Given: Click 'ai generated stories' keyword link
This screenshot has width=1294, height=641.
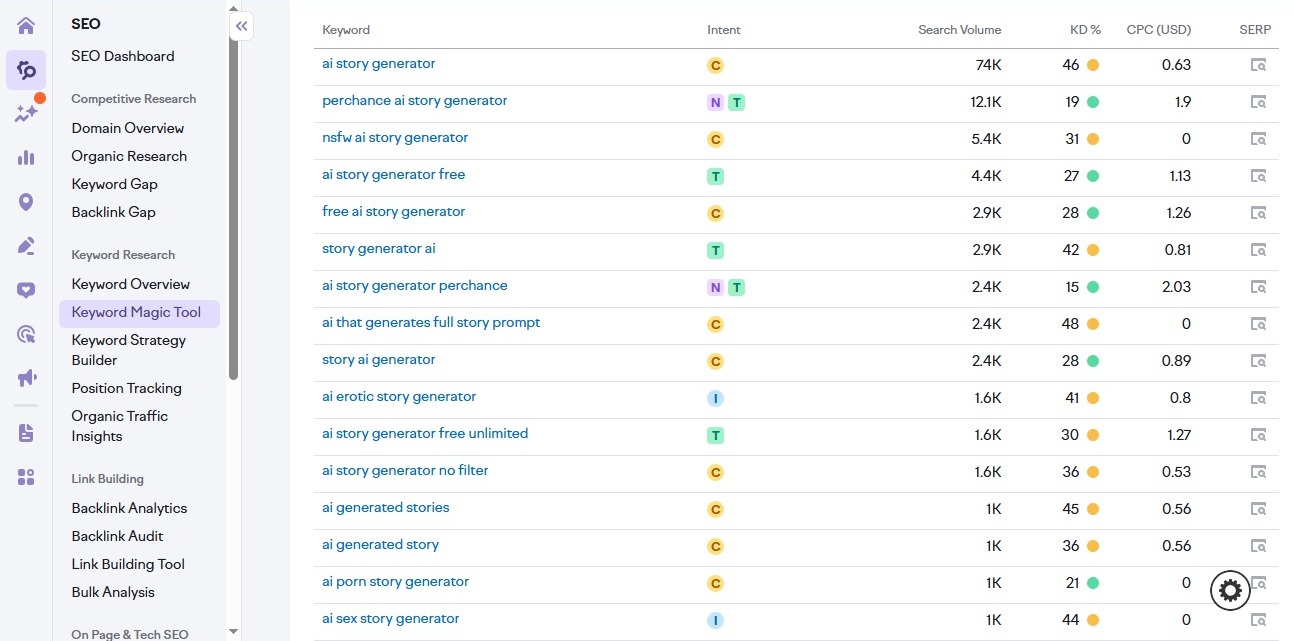Looking at the screenshot, I should tap(385, 508).
